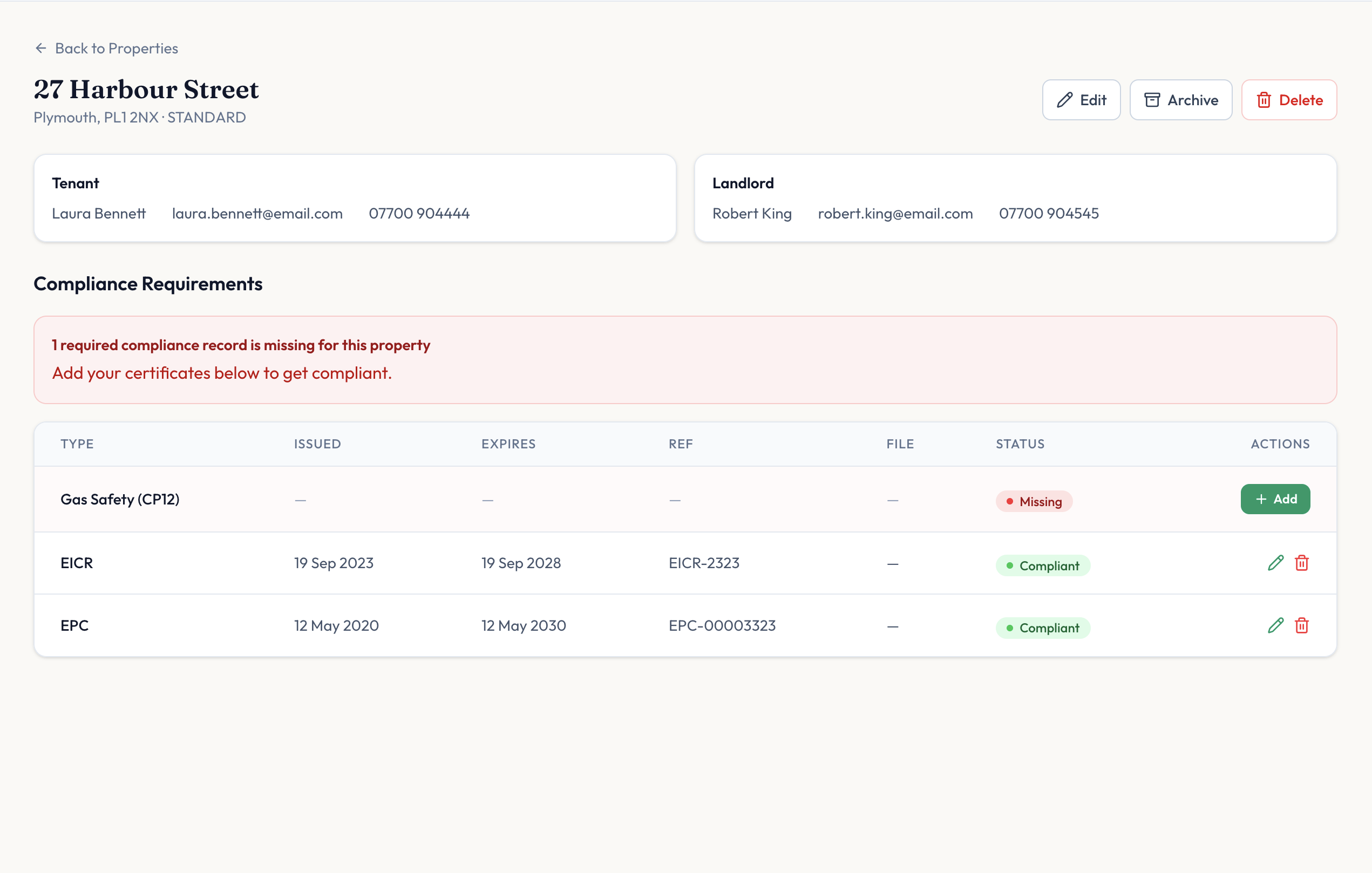Add a Gas Safety certificate with Add button
This screenshot has height=873, width=1372.
[1274, 500]
